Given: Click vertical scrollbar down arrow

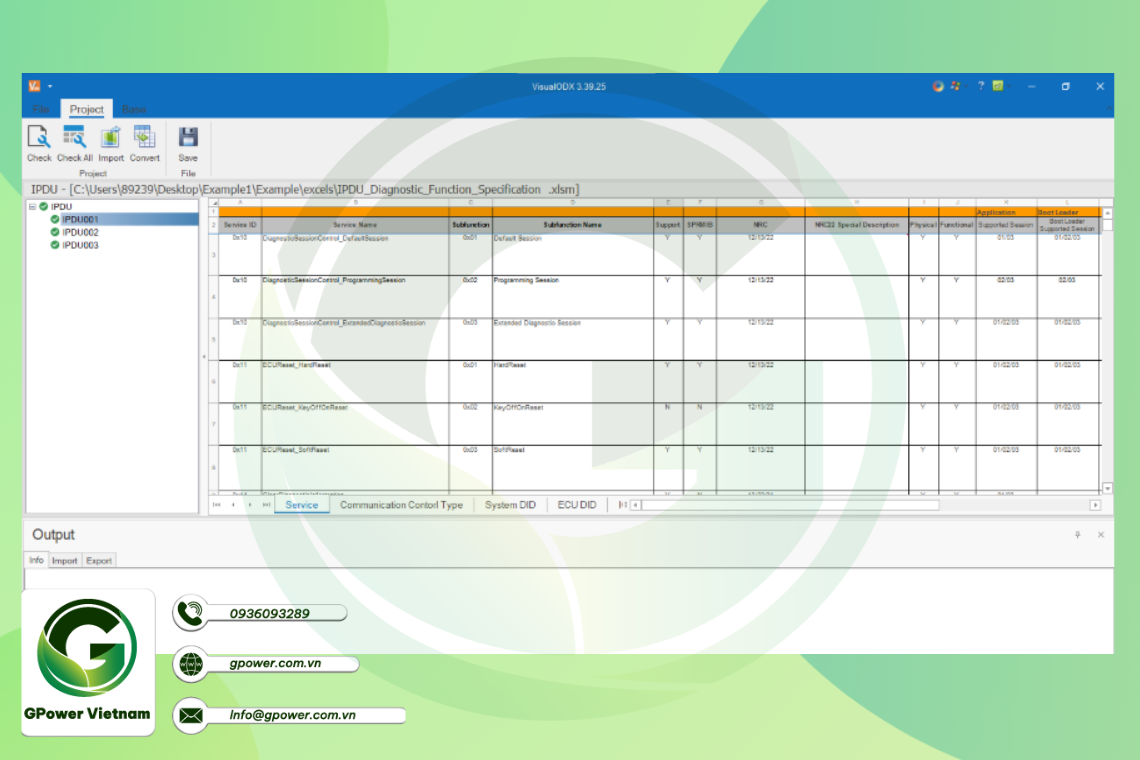Looking at the screenshot, I should (1107, 489).
